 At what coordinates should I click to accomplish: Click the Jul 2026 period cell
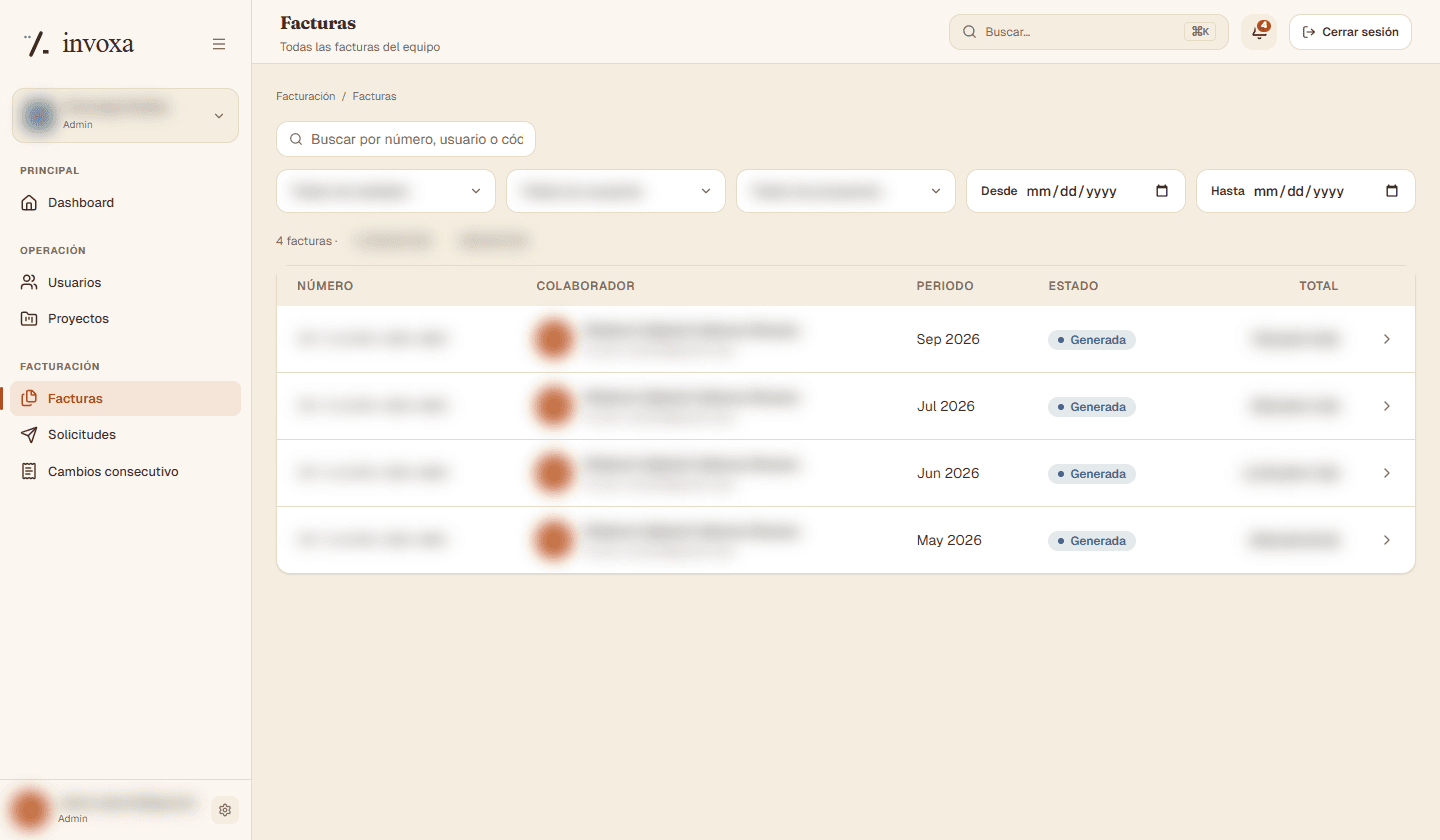(945, 406)
